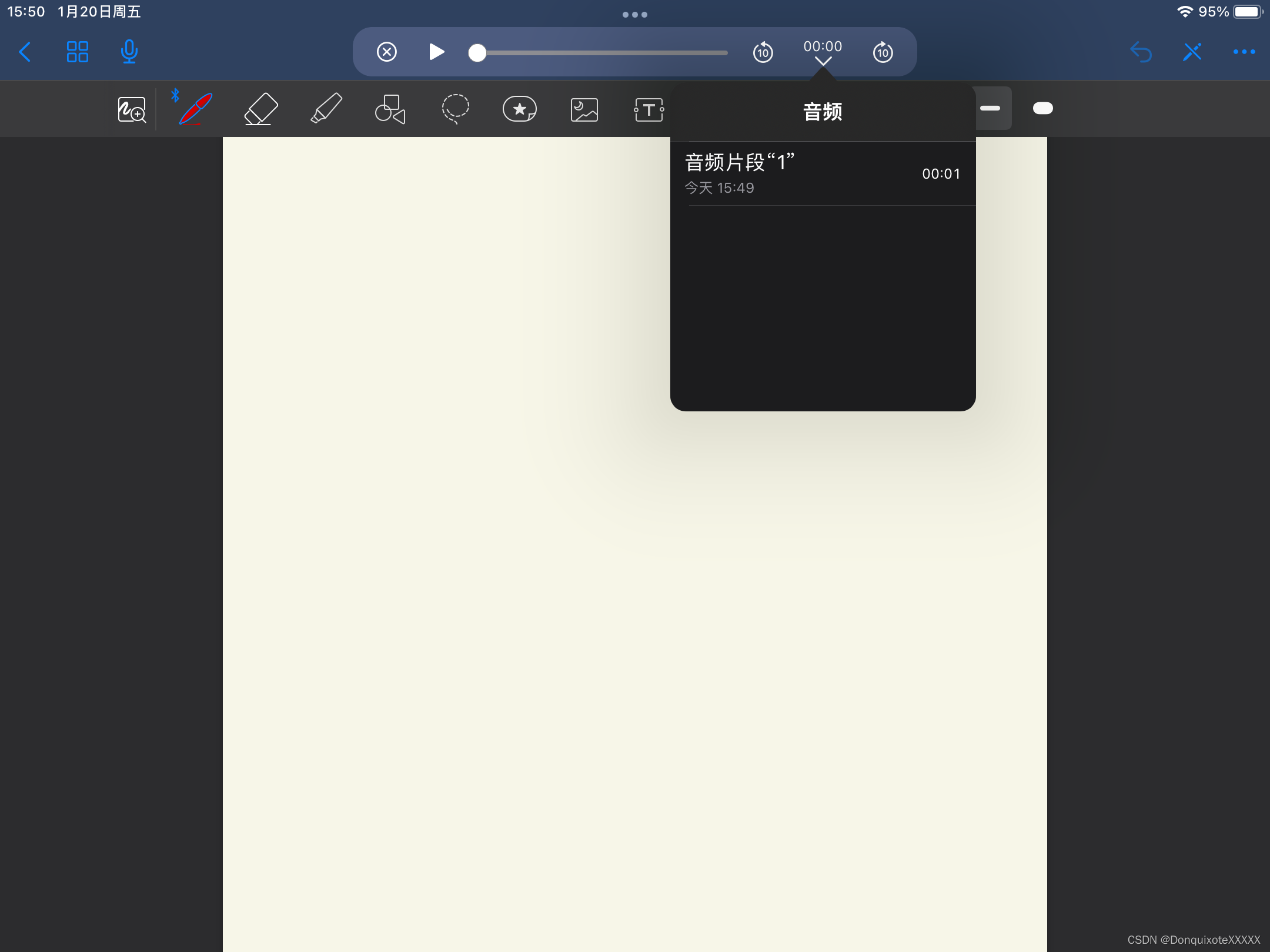Open the three-dot more options menu

pyautogui.click(x=1244, y=52)
